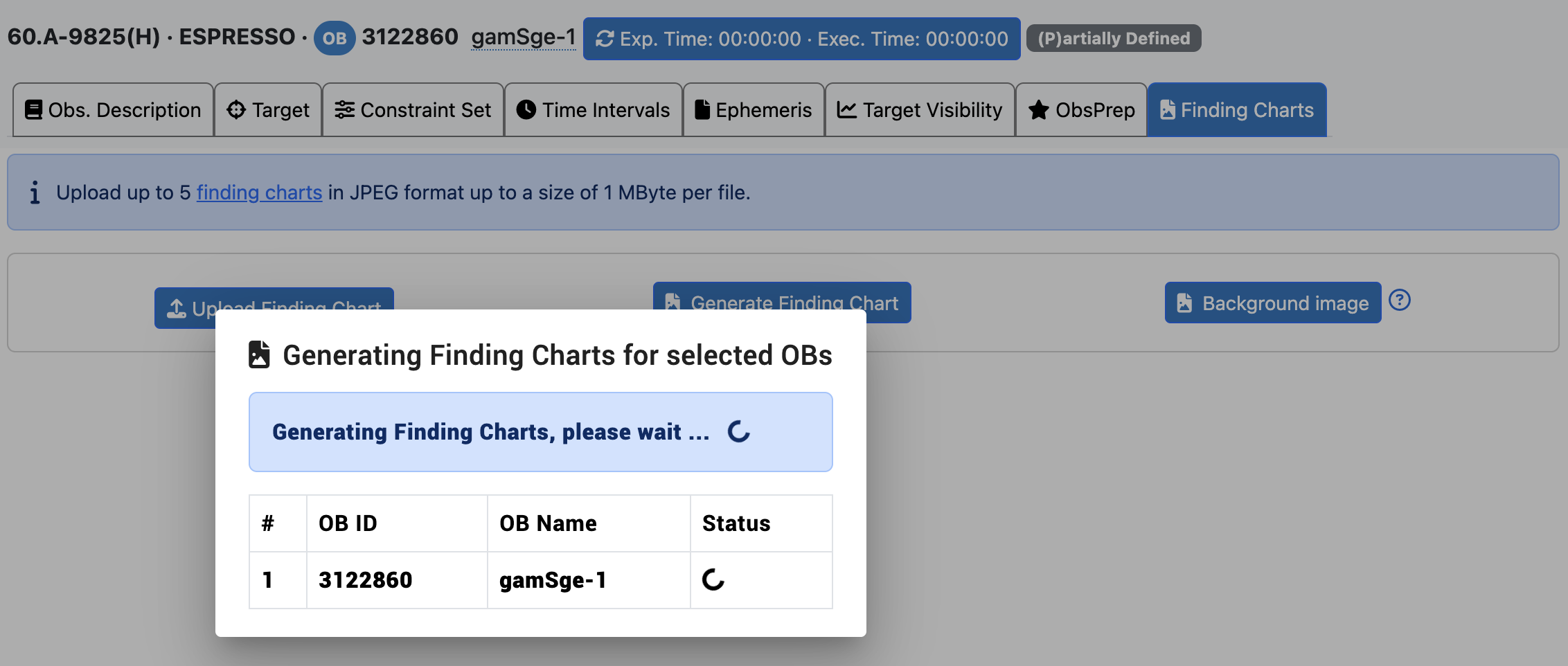Click the refresh icon beside Exp. Time
Screen dimensions: 1568x666
[x=605, y=39]
